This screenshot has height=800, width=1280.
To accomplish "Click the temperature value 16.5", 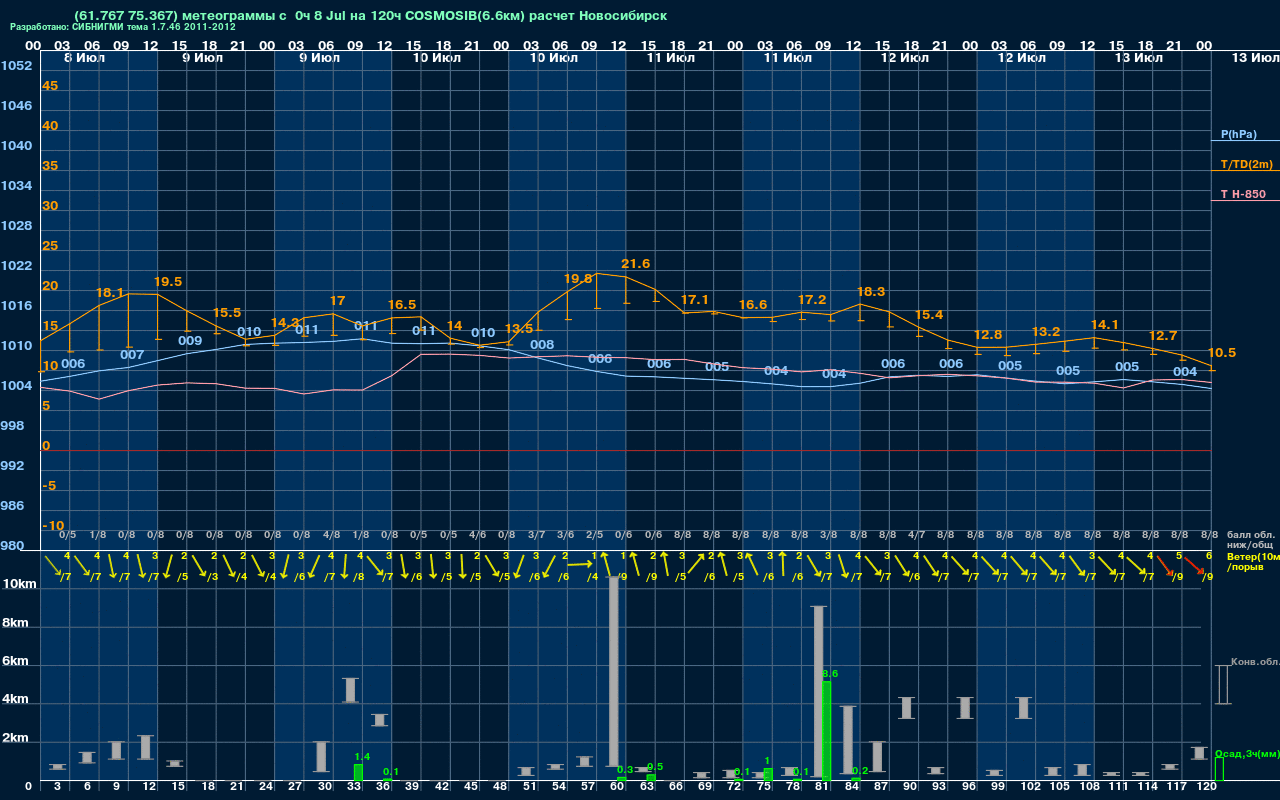I will 402,305.
